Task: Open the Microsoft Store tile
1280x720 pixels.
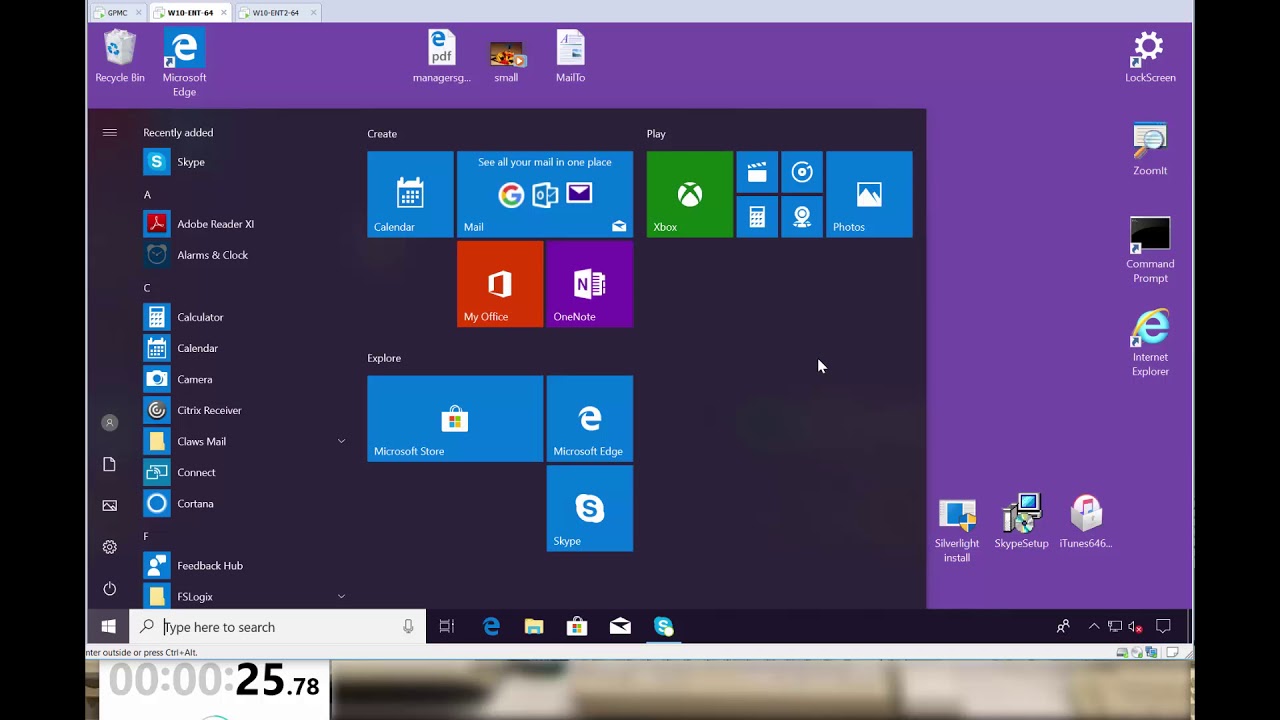Action: coord(455,418)
